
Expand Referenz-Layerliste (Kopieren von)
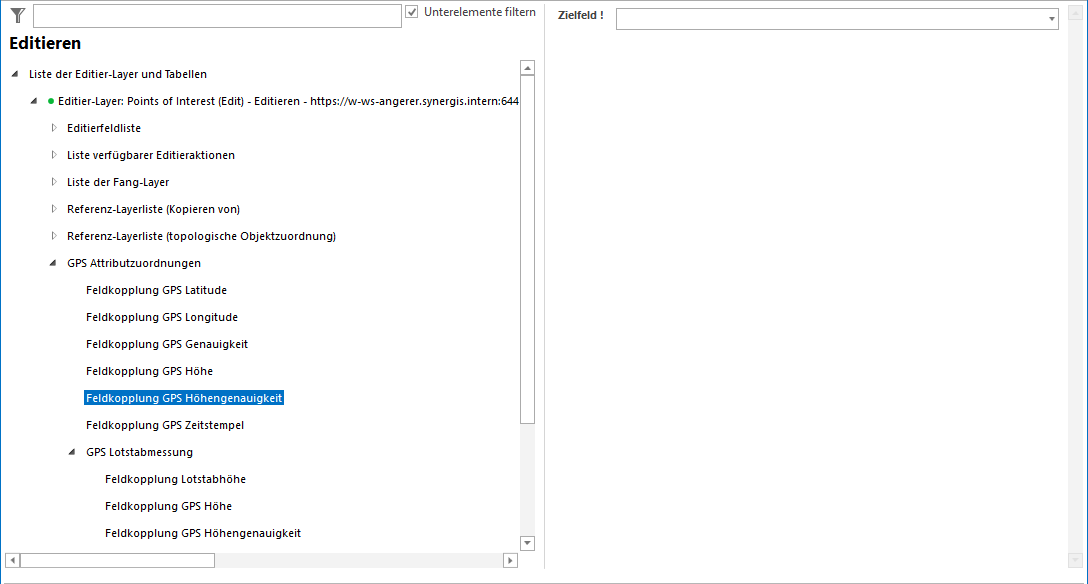[54, 209]
